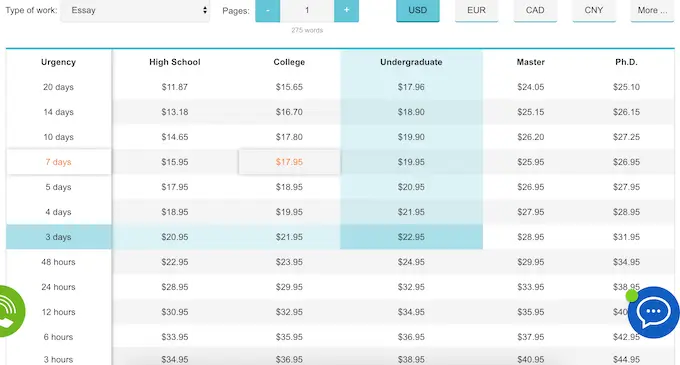Increase pages with the plus button
The image size is (680, 365).
346,10
